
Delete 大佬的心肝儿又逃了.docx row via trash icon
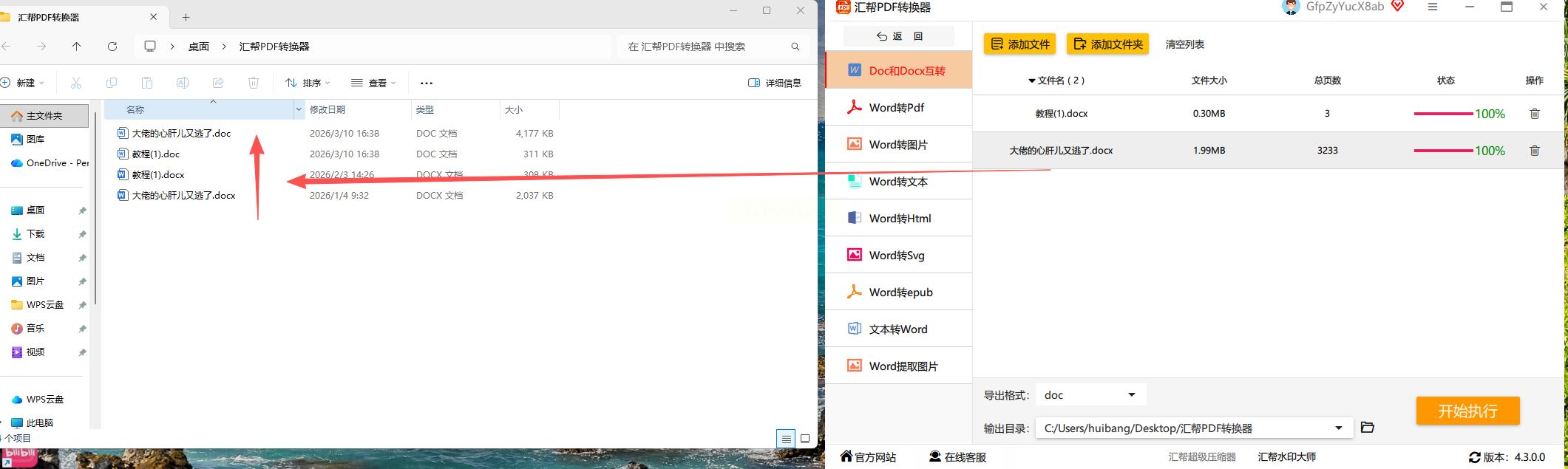click(1535, 151)
